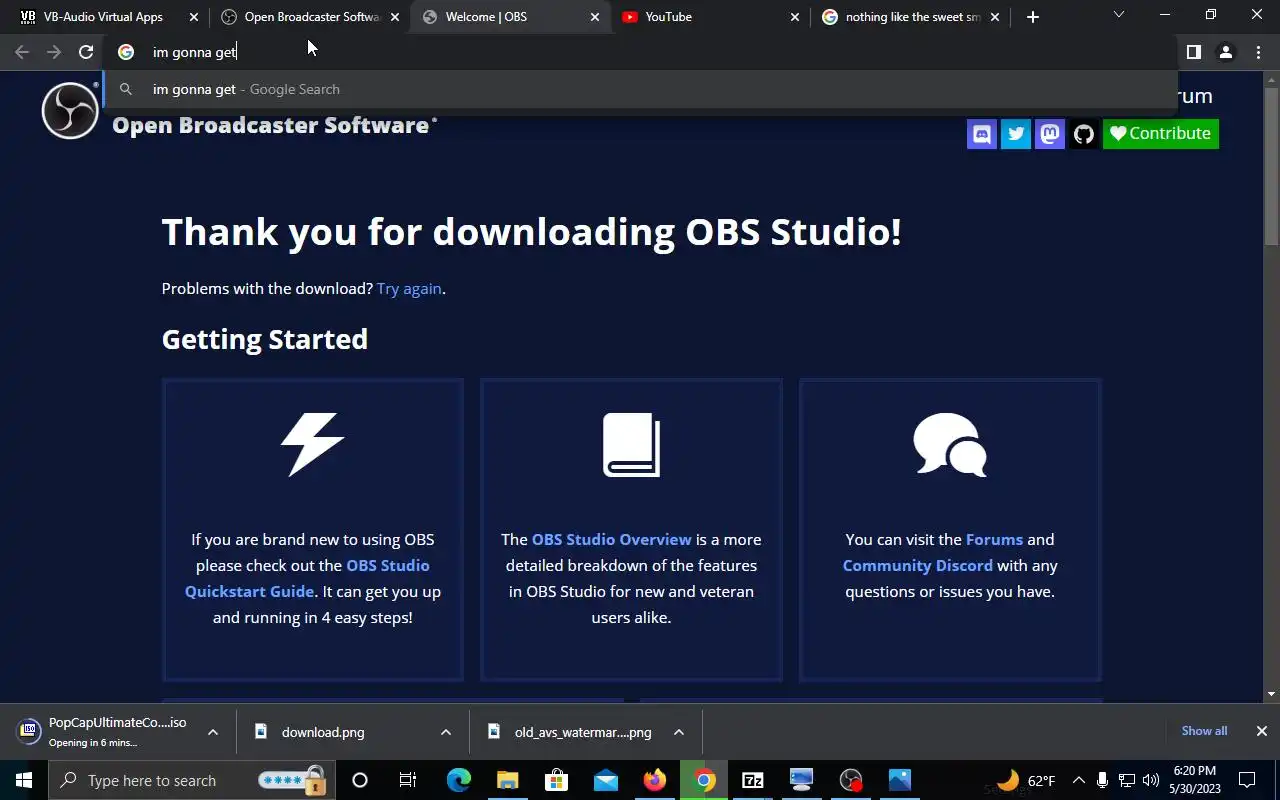Open Chrome side panel
Image resolution: width=1280 pixels, height=800 pixels.
coord(1193,52)
